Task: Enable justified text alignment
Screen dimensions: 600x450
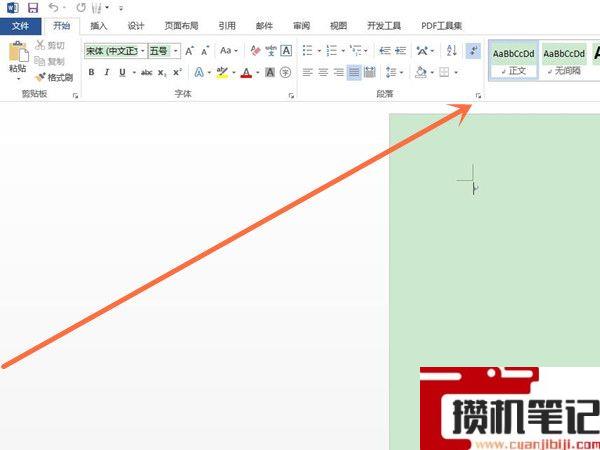Action: (354, 72)
